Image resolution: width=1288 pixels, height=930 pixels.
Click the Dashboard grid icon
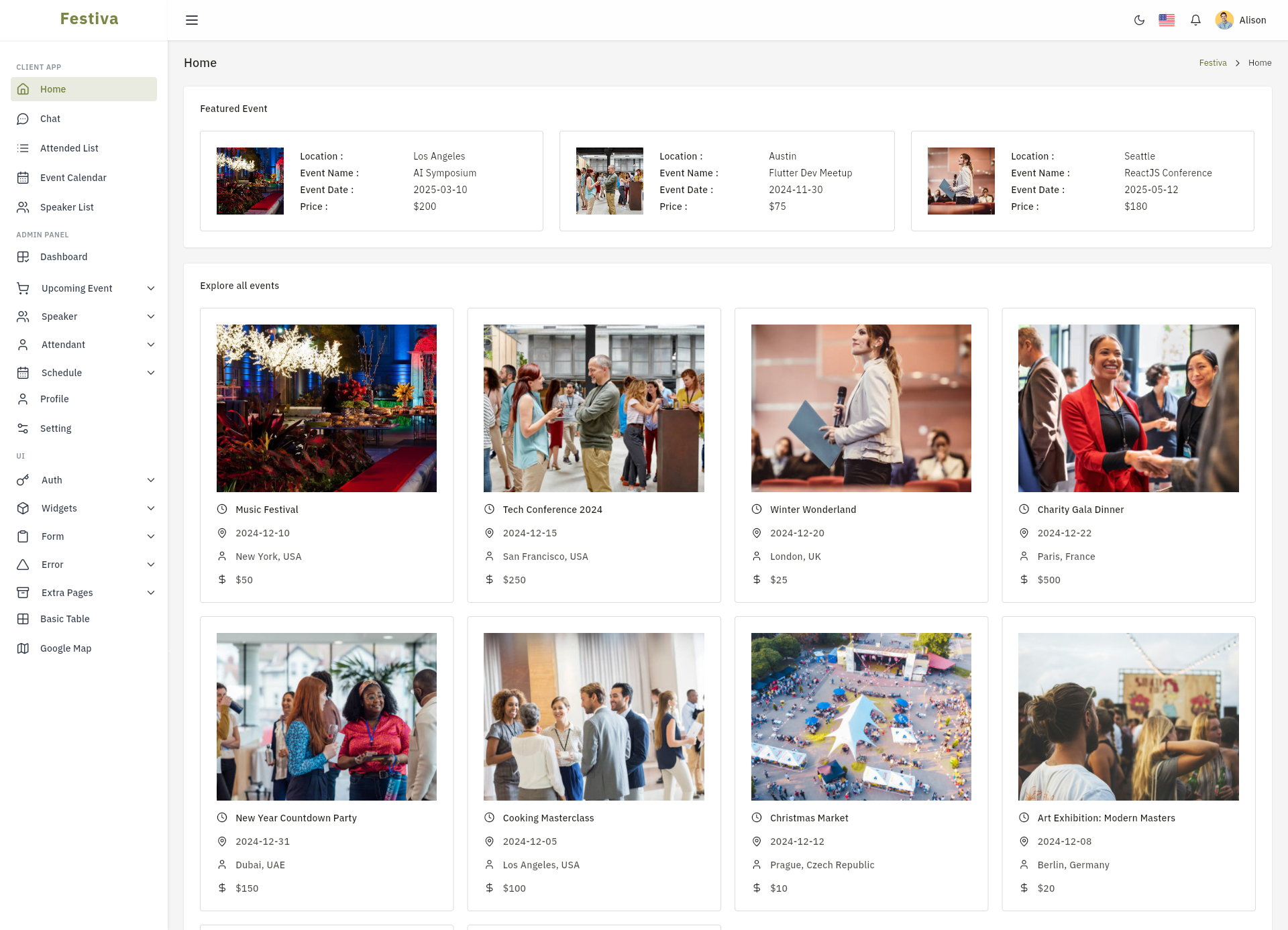click(23, 257)
